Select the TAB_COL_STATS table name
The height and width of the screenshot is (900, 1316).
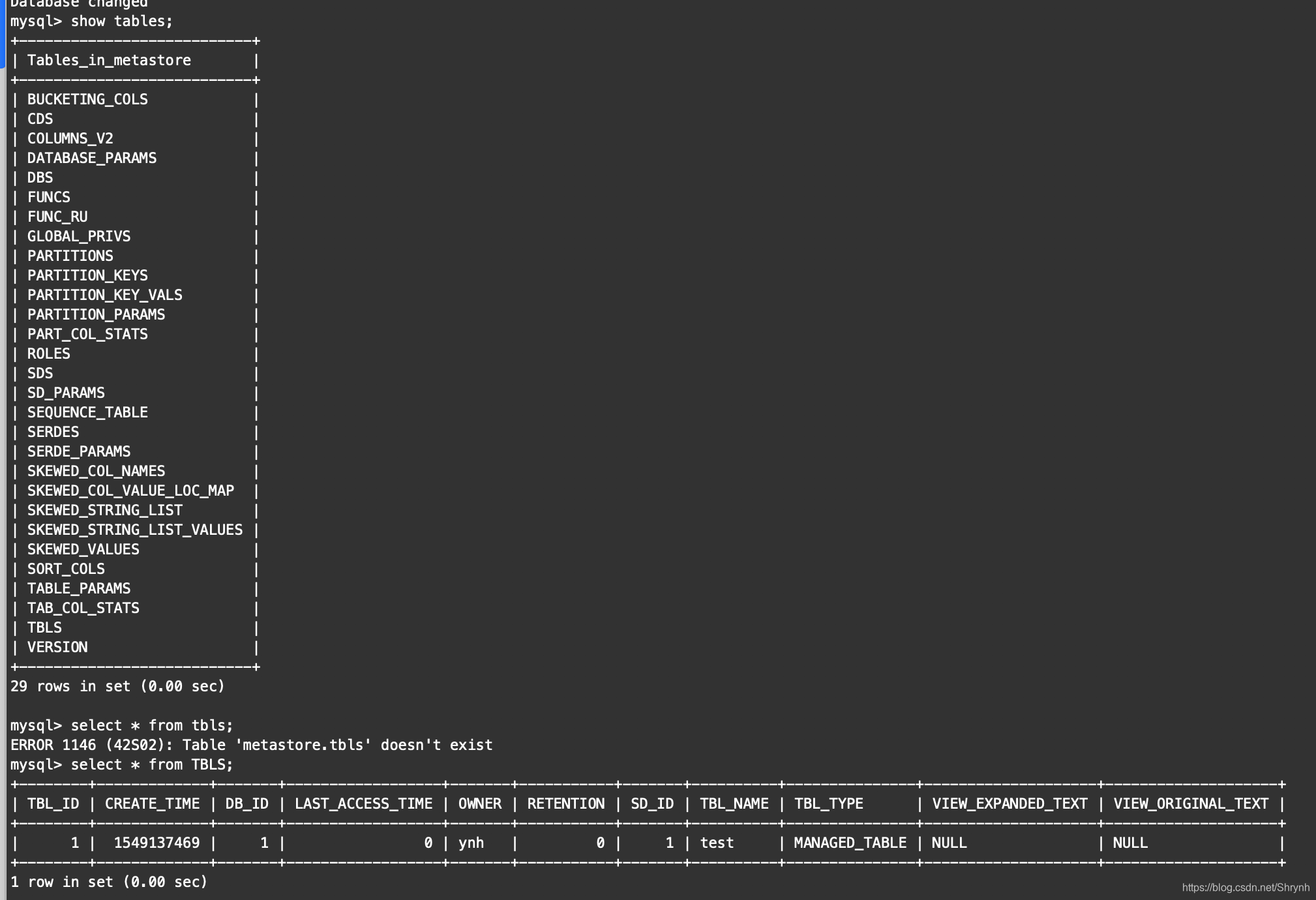click(83, 608)
